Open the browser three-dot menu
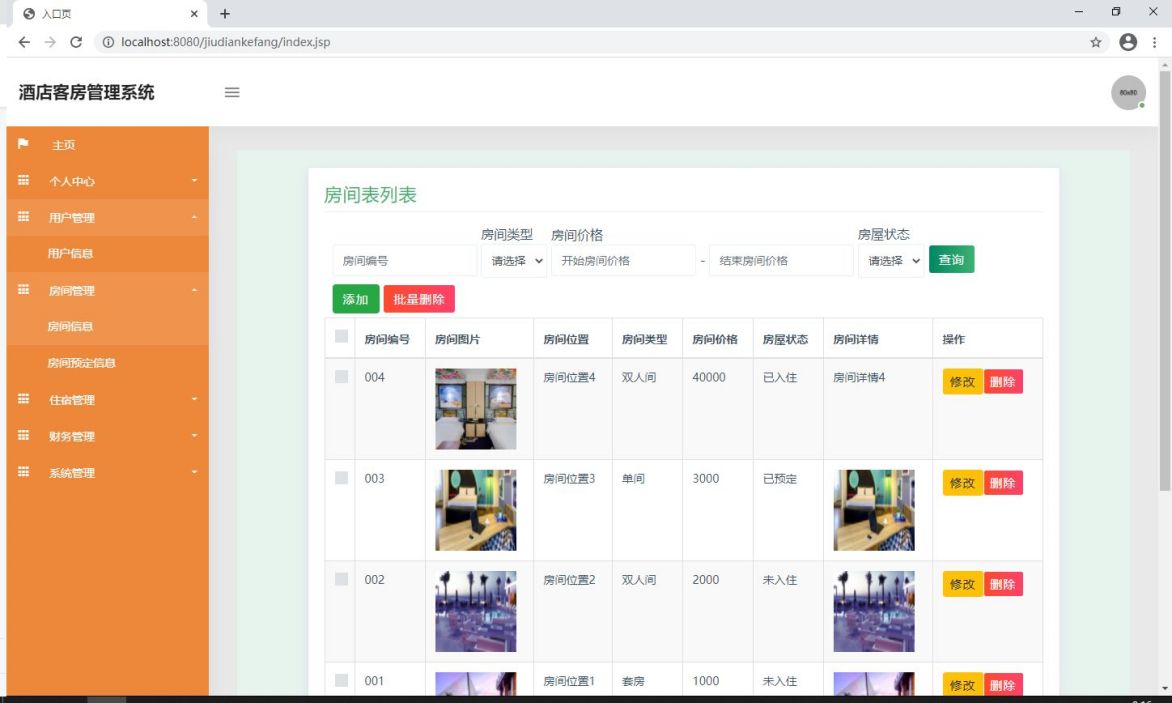 1155,42
